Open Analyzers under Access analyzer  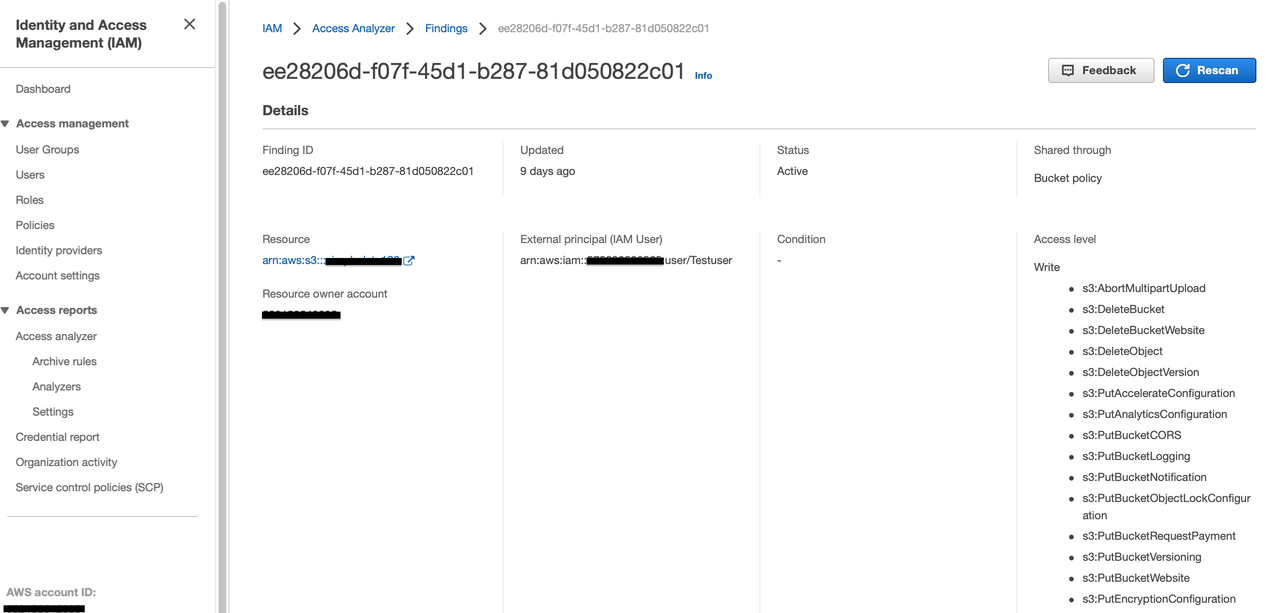[56, 386]
